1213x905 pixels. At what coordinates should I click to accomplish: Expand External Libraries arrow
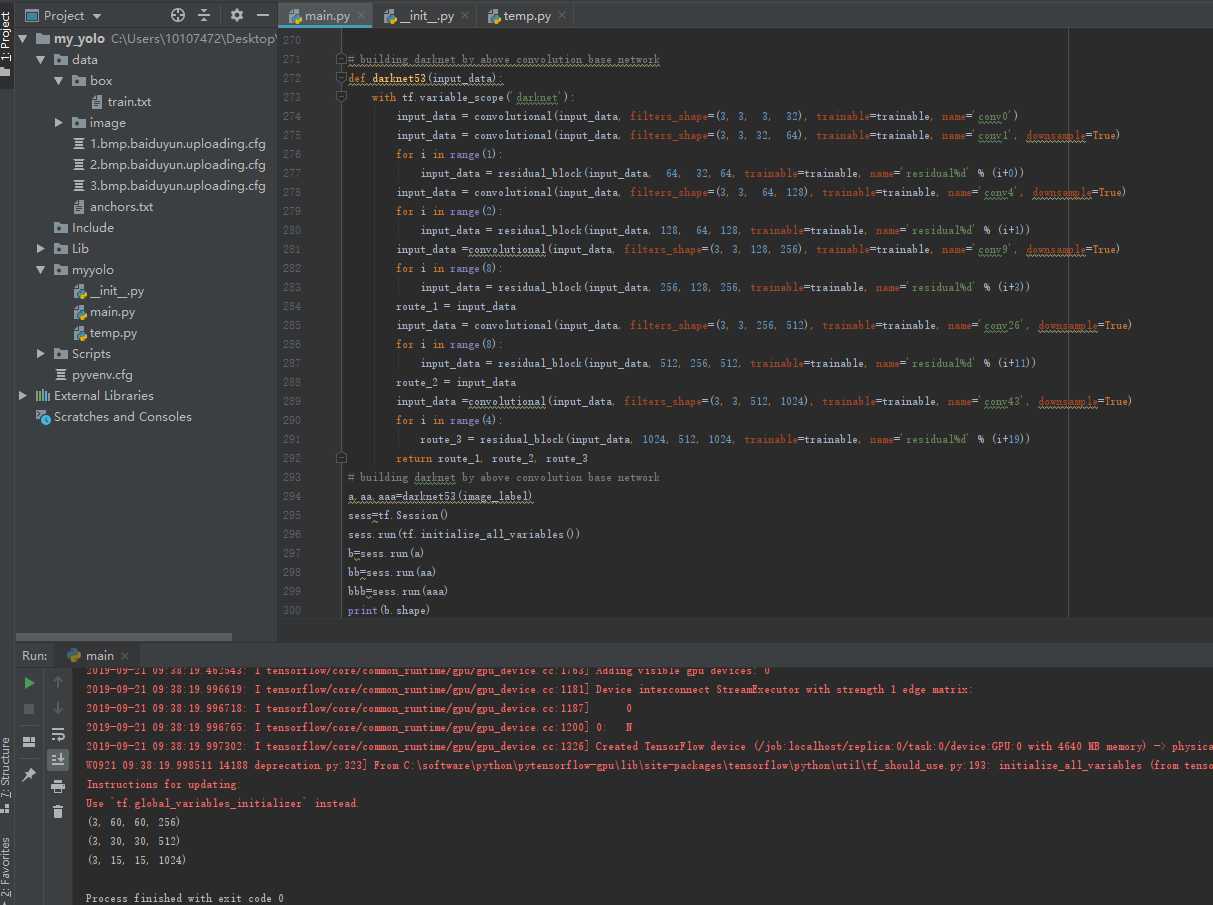pos(24,396)
